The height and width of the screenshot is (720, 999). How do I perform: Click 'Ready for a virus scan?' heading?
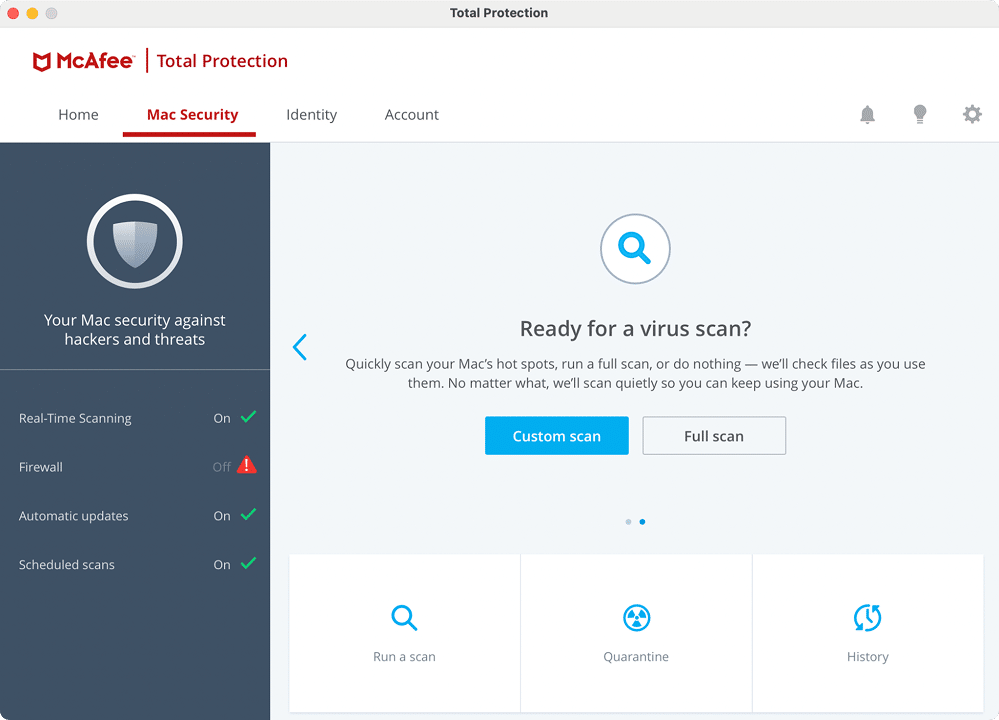tap(635, 329)
